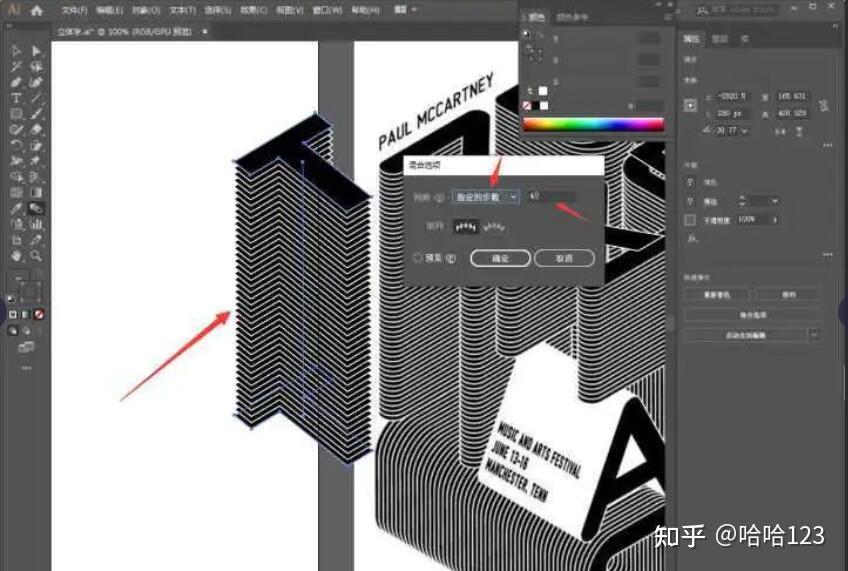Viewport: 848px width, 571px height.
Task: Select the Width tool
Action: (x=16, y=161)
